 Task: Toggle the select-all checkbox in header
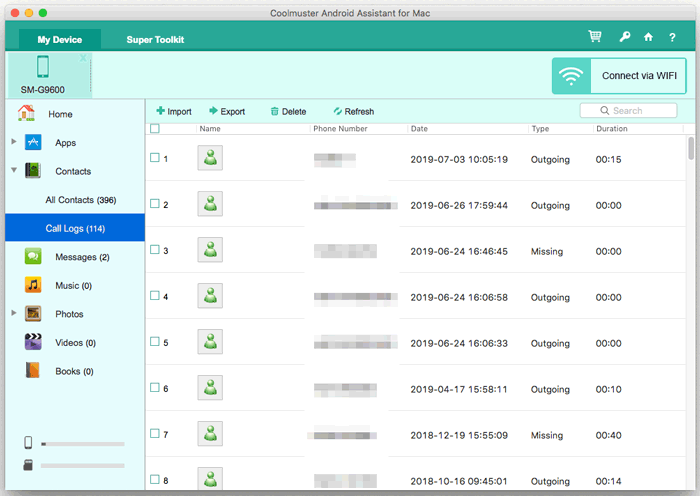155,129
